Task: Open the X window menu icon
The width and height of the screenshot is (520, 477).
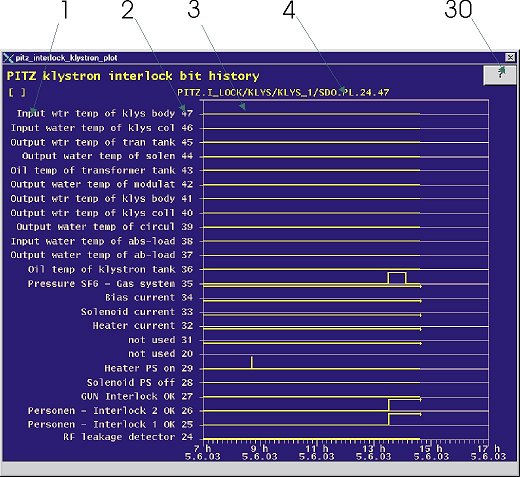Action: tap(8, 58)
